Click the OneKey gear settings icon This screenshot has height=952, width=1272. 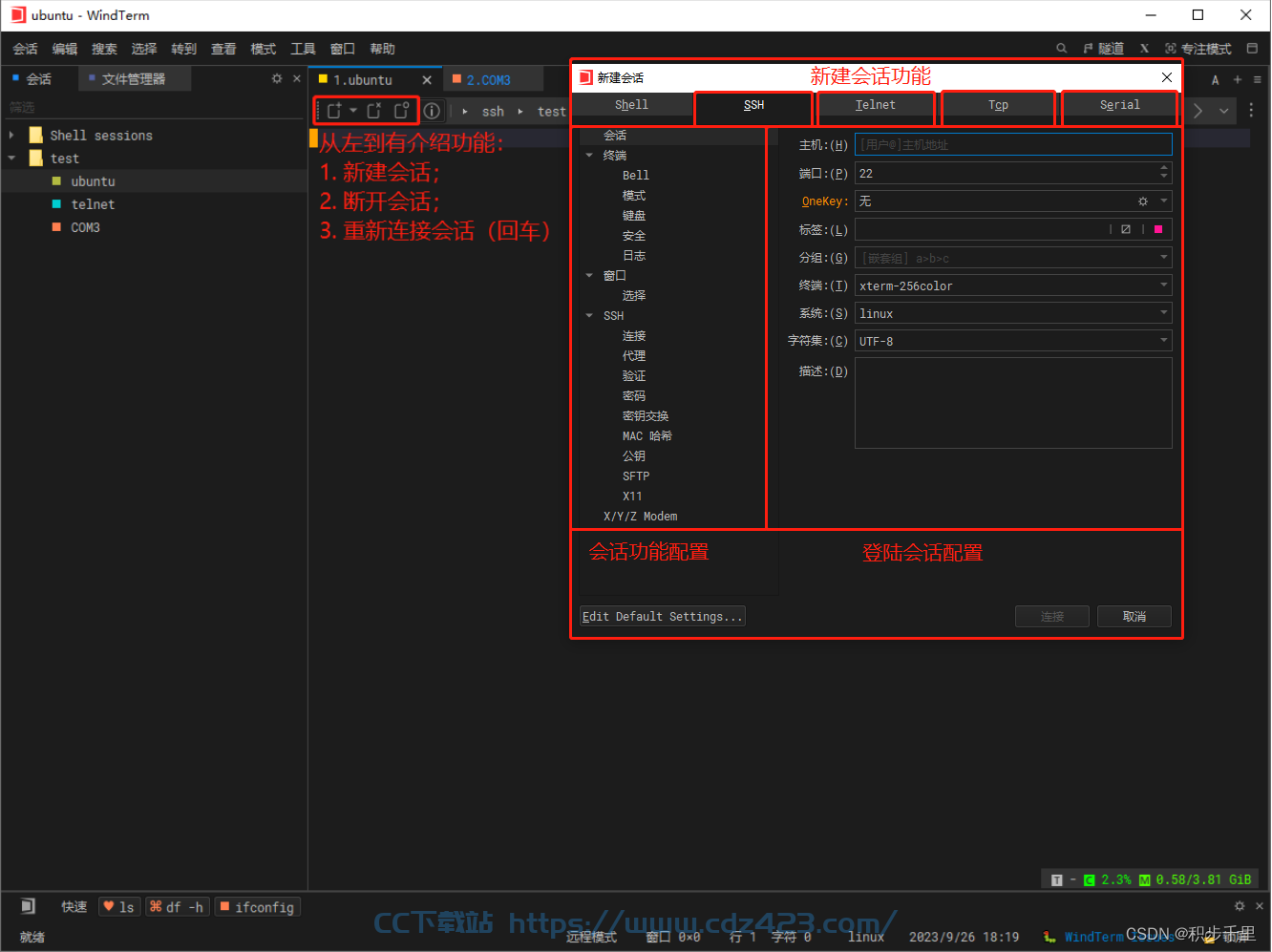(x=1143, y=201)
